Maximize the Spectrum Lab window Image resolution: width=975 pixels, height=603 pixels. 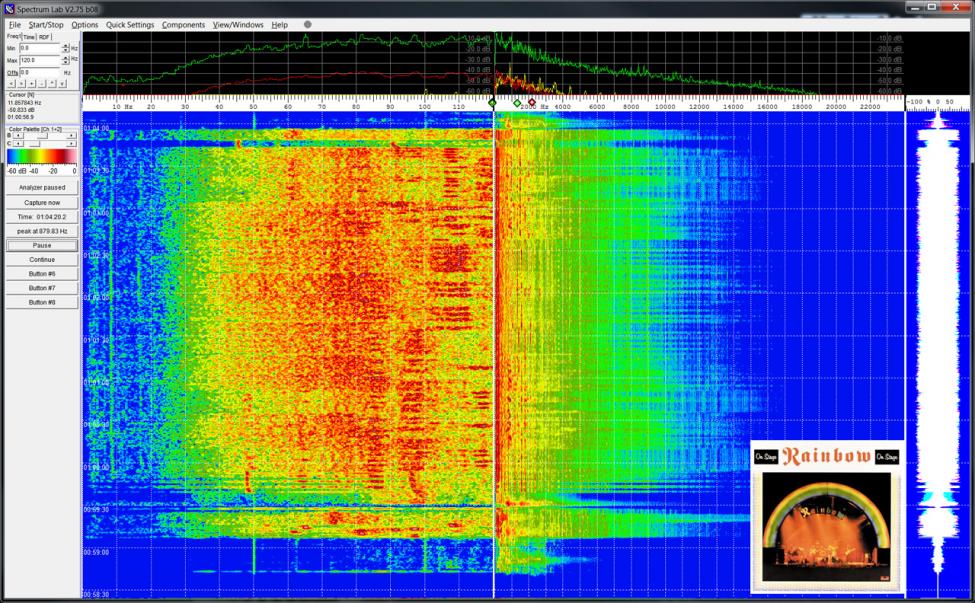[931, 7]
